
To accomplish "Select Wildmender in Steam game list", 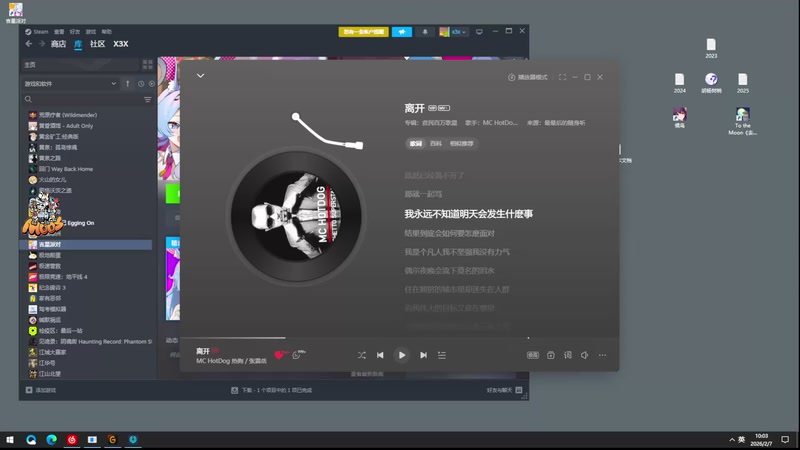I will point(68,115).
